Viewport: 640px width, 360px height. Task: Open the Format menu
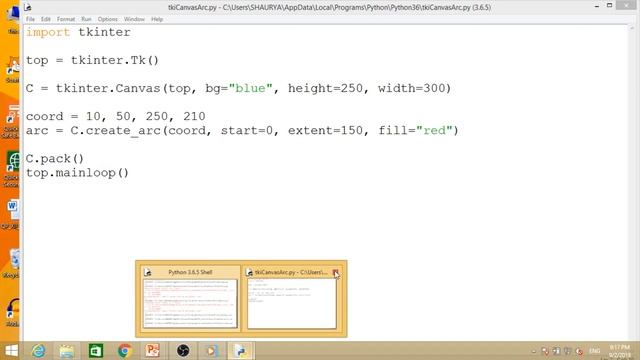coord(66,19)
